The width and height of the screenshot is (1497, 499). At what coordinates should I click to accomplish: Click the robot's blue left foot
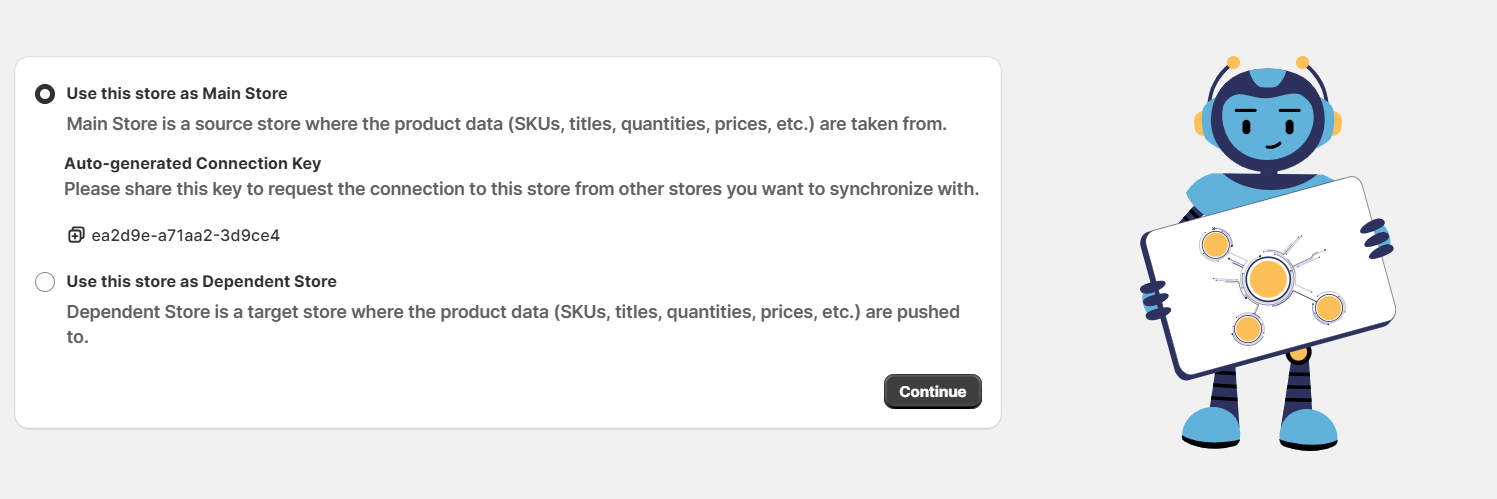coord(1211,426)
